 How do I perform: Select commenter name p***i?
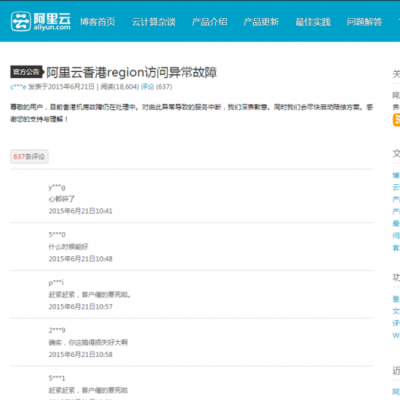point(56,283)
